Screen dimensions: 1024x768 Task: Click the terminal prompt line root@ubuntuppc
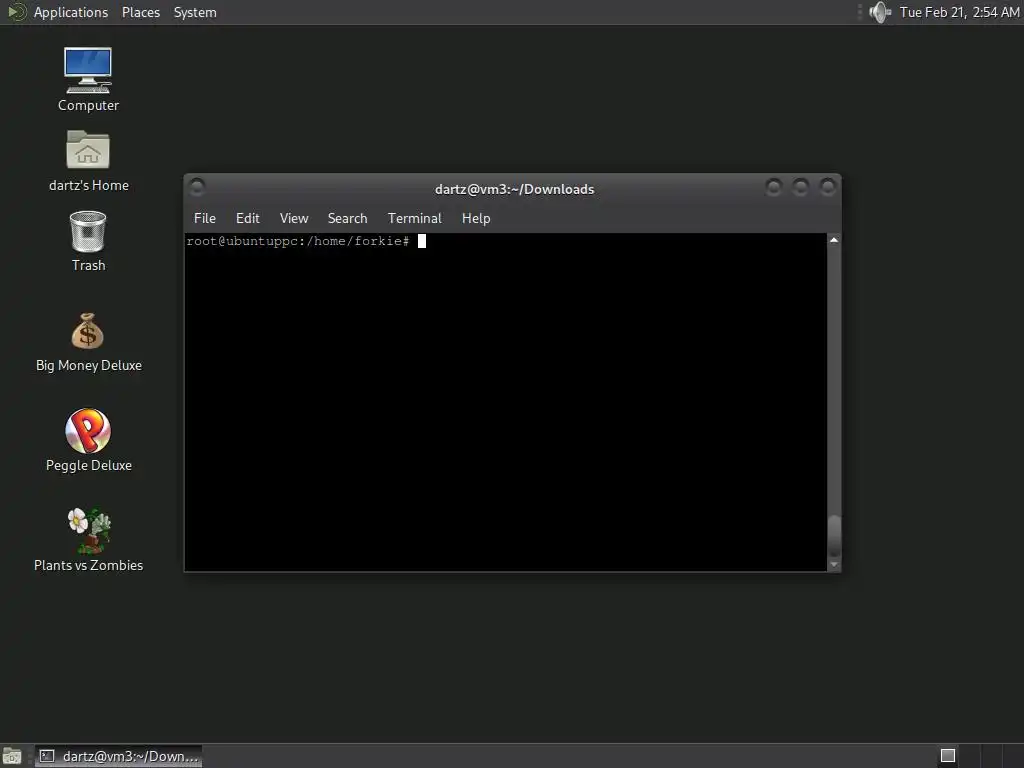[298, 241]
